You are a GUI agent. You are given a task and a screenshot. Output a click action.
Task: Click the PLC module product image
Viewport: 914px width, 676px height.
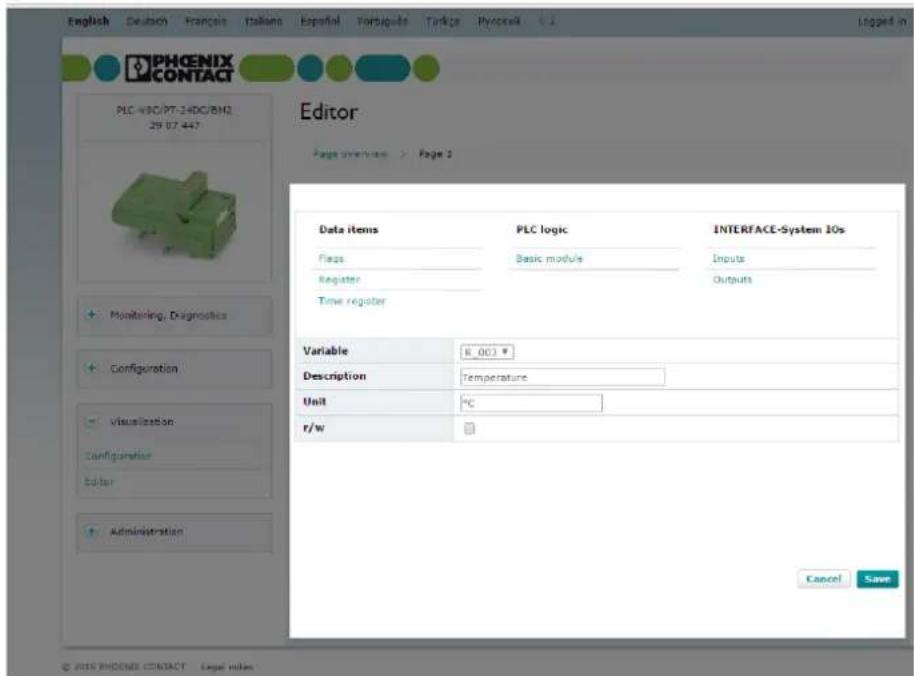pos(174,213)
